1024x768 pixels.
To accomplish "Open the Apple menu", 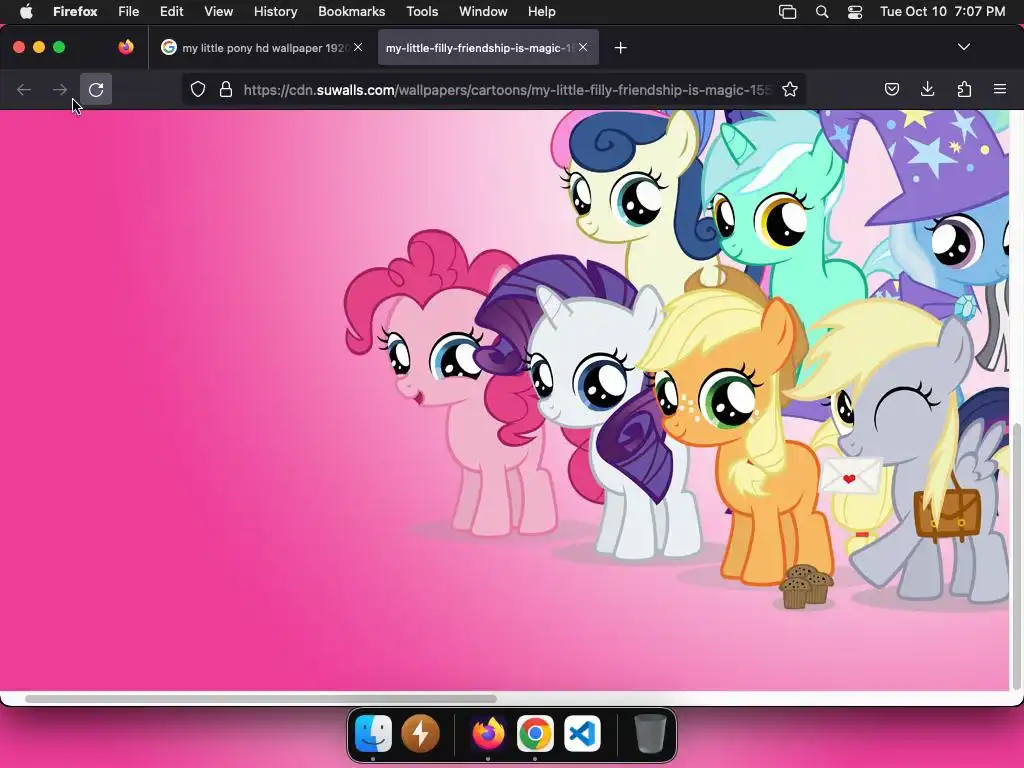I will [26, 12].
